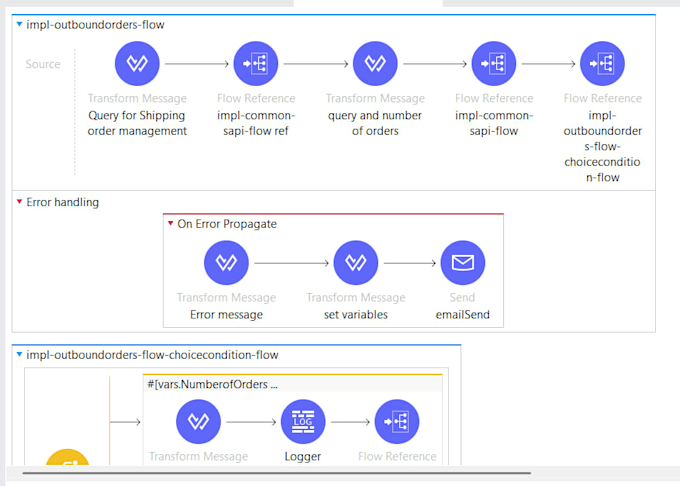Select 'impl-common-sapi-flow' Flow Reference icon
This screenshot has height=486, width=680.
494,63
